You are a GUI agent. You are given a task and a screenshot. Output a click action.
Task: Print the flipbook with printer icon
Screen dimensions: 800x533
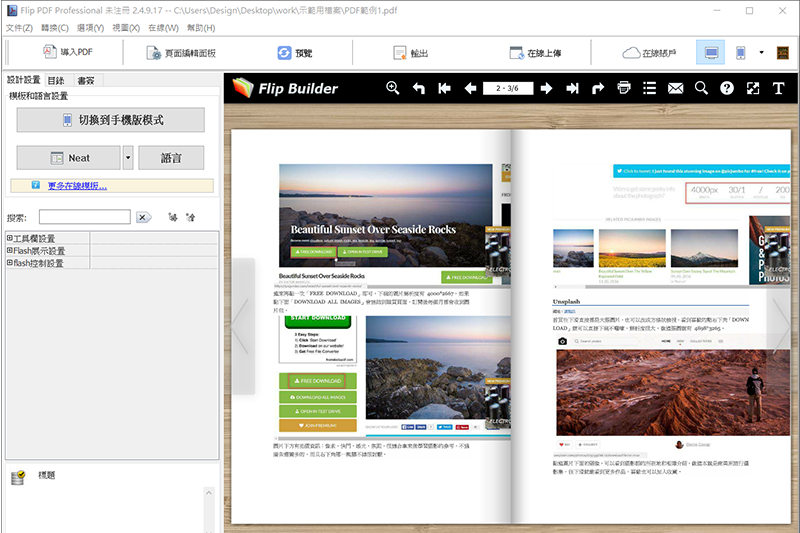click(x=623, y=88)
